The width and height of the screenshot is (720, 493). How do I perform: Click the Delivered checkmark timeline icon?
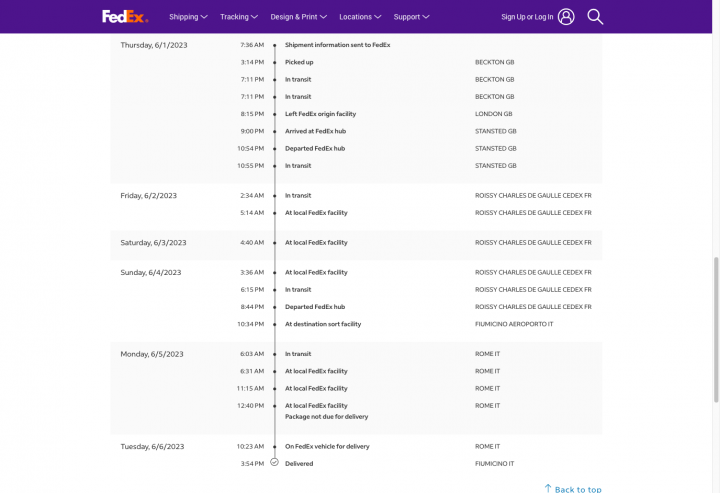pyautogui.click(x=274, y=463)
